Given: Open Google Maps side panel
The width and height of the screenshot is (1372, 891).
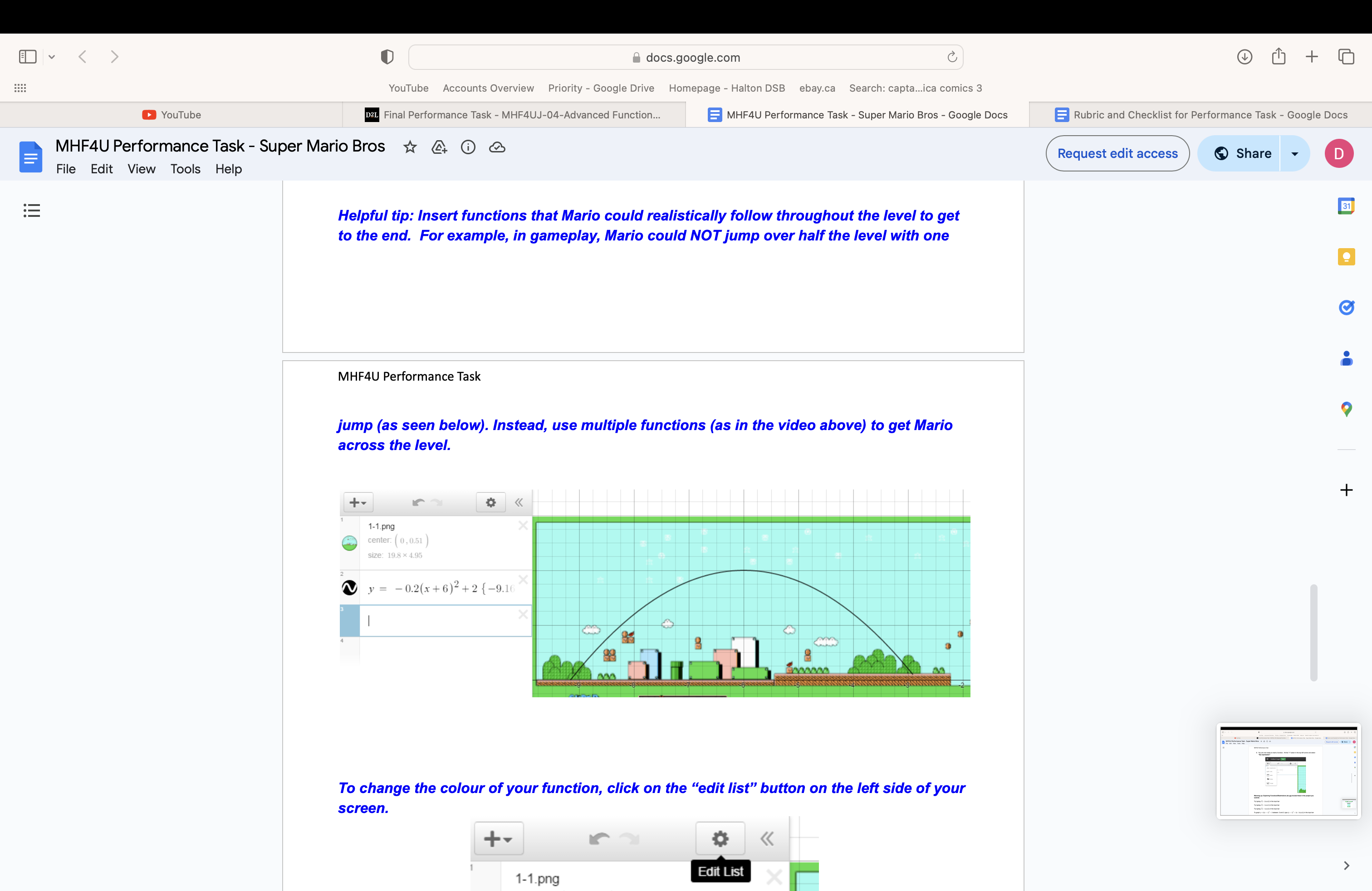Looking at the screenshot, I should (1347, 410).
